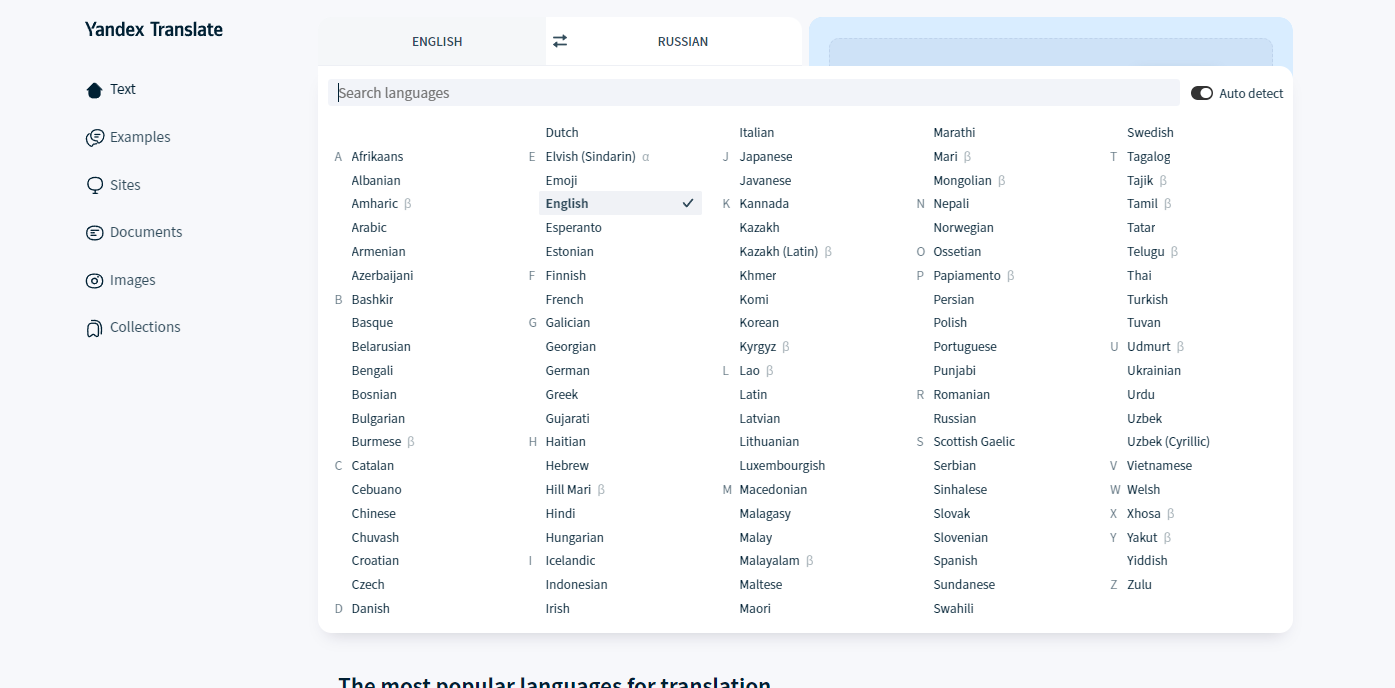The width and height of the screenshot is (1395, 688).
Task: Select Elvish (Sindarin) language
Action: pos(590,157)
